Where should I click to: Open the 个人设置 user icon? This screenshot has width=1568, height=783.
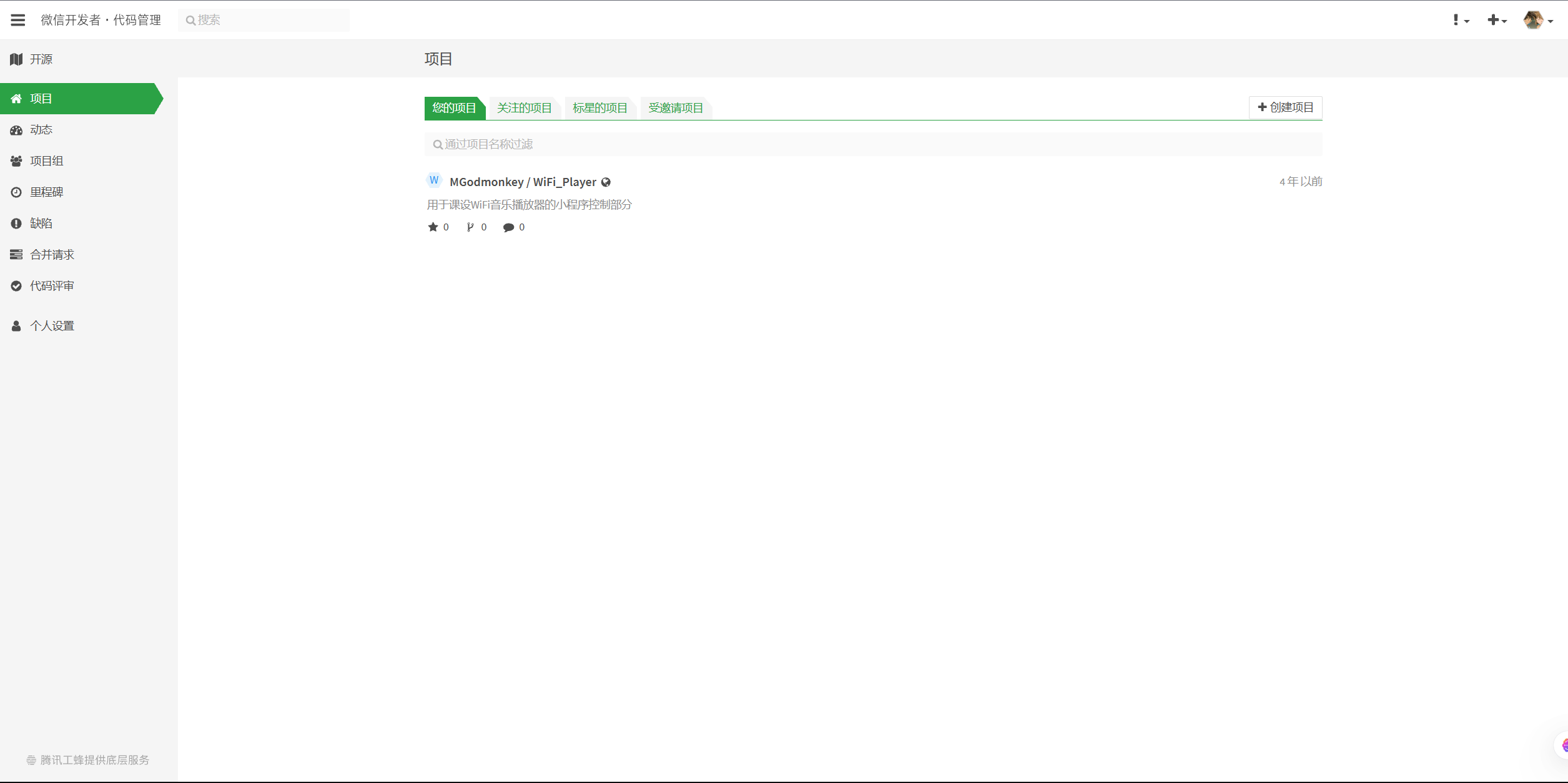16,326
